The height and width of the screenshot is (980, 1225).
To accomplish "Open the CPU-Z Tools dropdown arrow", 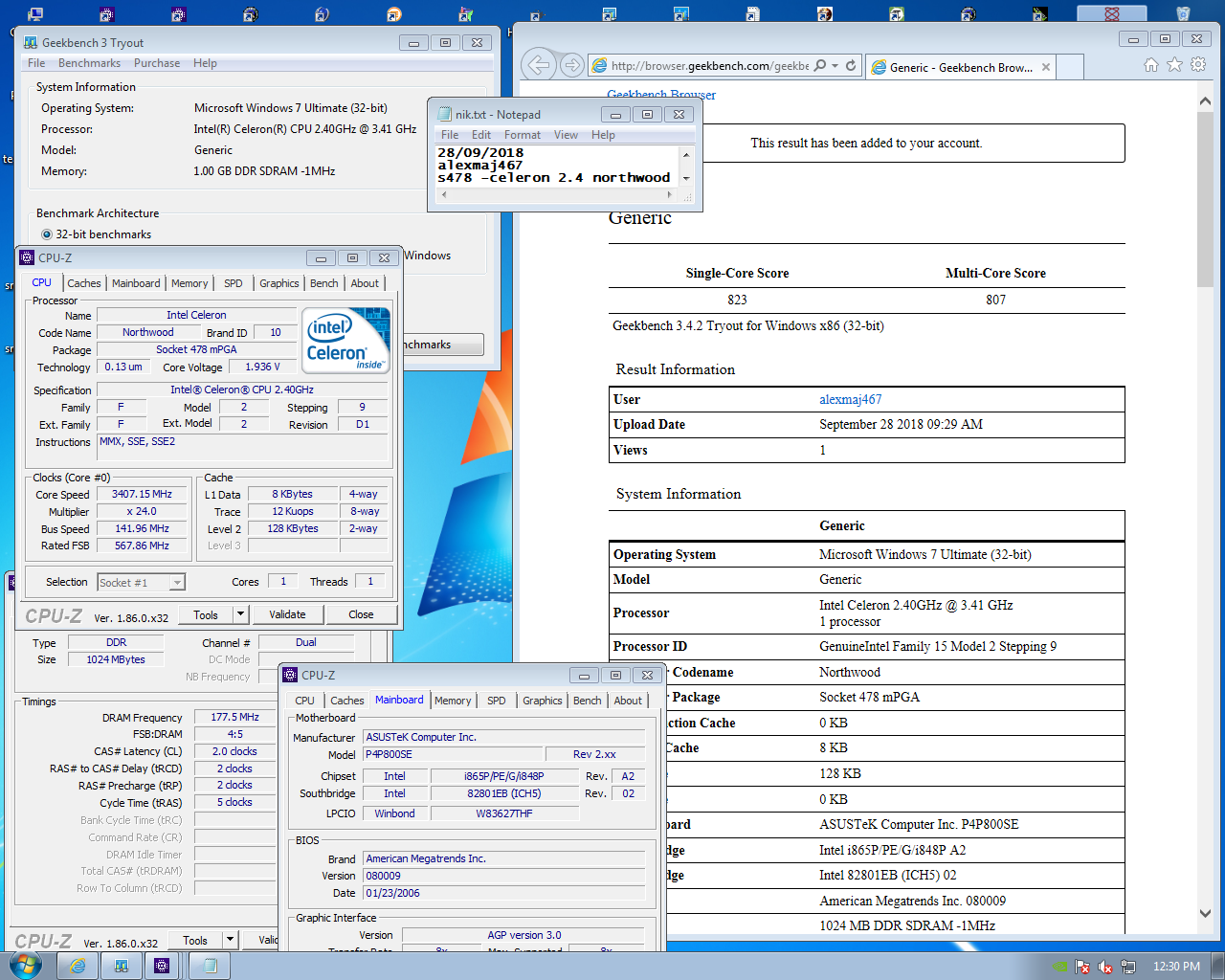I will point(240,614).
